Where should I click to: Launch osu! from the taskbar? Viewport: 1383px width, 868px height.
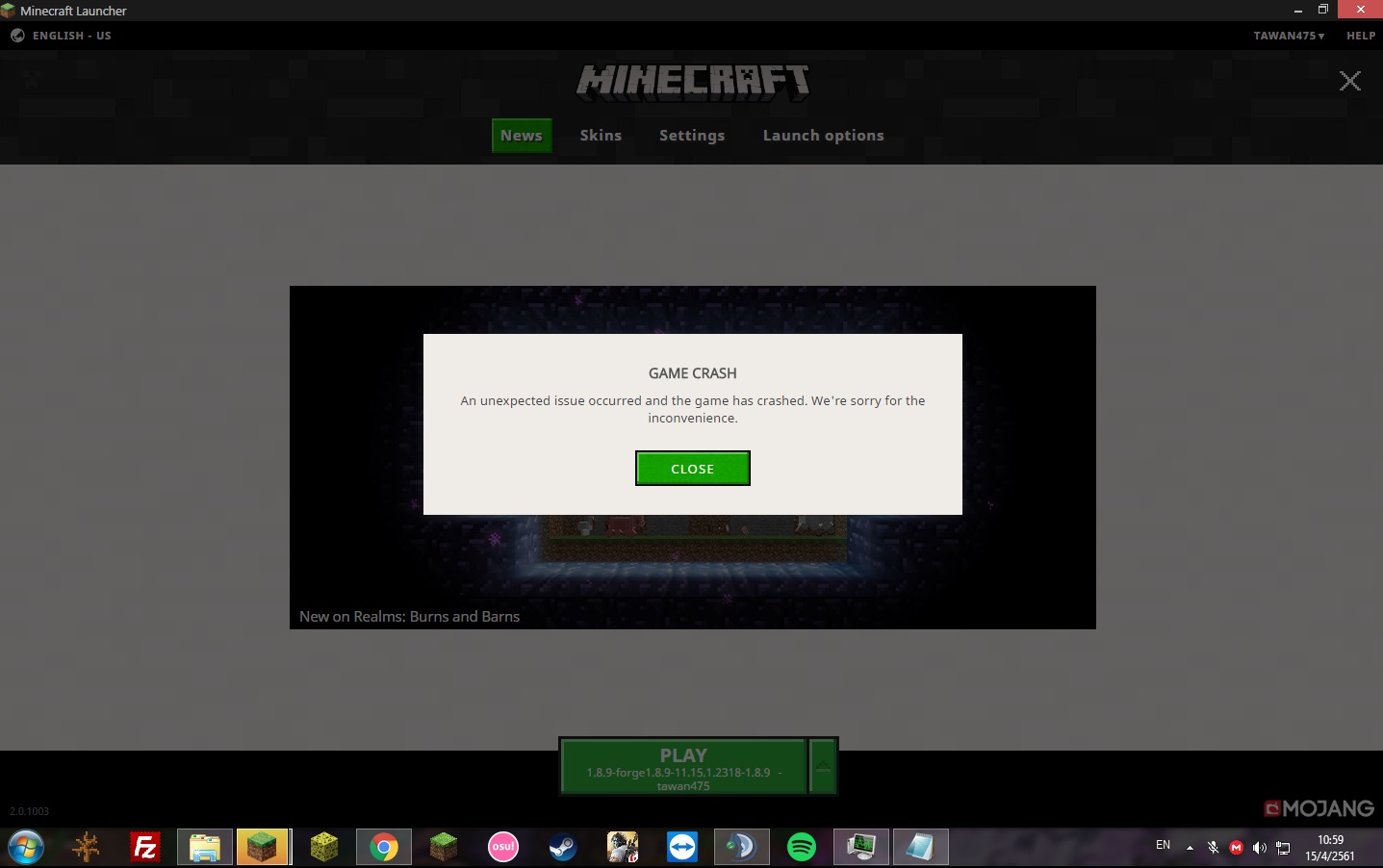pos(503,848)
